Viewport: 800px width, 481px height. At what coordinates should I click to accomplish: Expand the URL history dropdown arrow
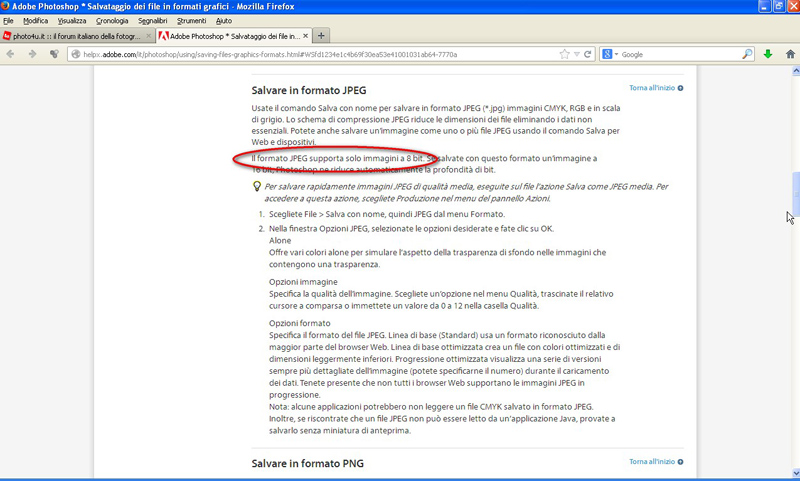tap(578, 54)
